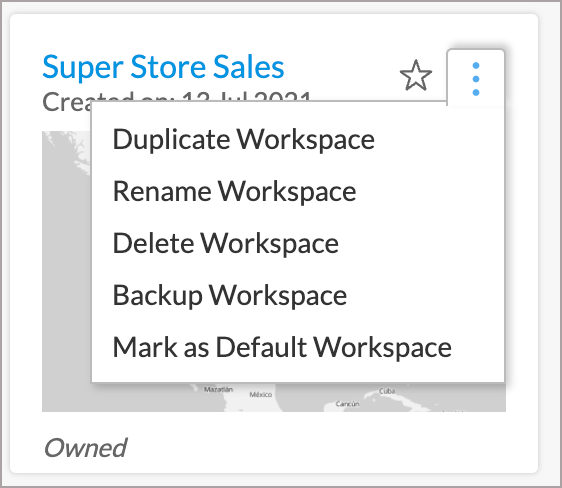Toggle the favorite star outline icon
The width and height of the screenshot is (562, 488).
coord(415,76)
